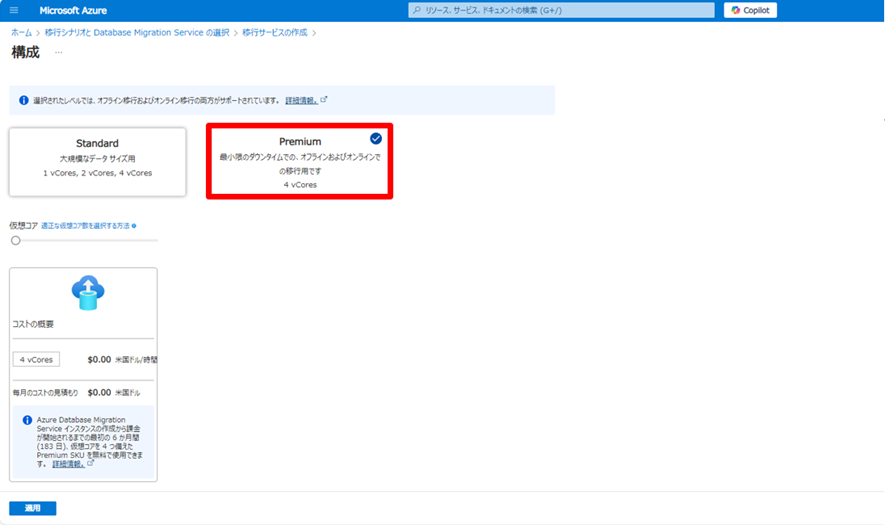The height and width of the screenshot is (529, 885).
Task: Click the database upload cloud icon
Action: tap(88, 292)
